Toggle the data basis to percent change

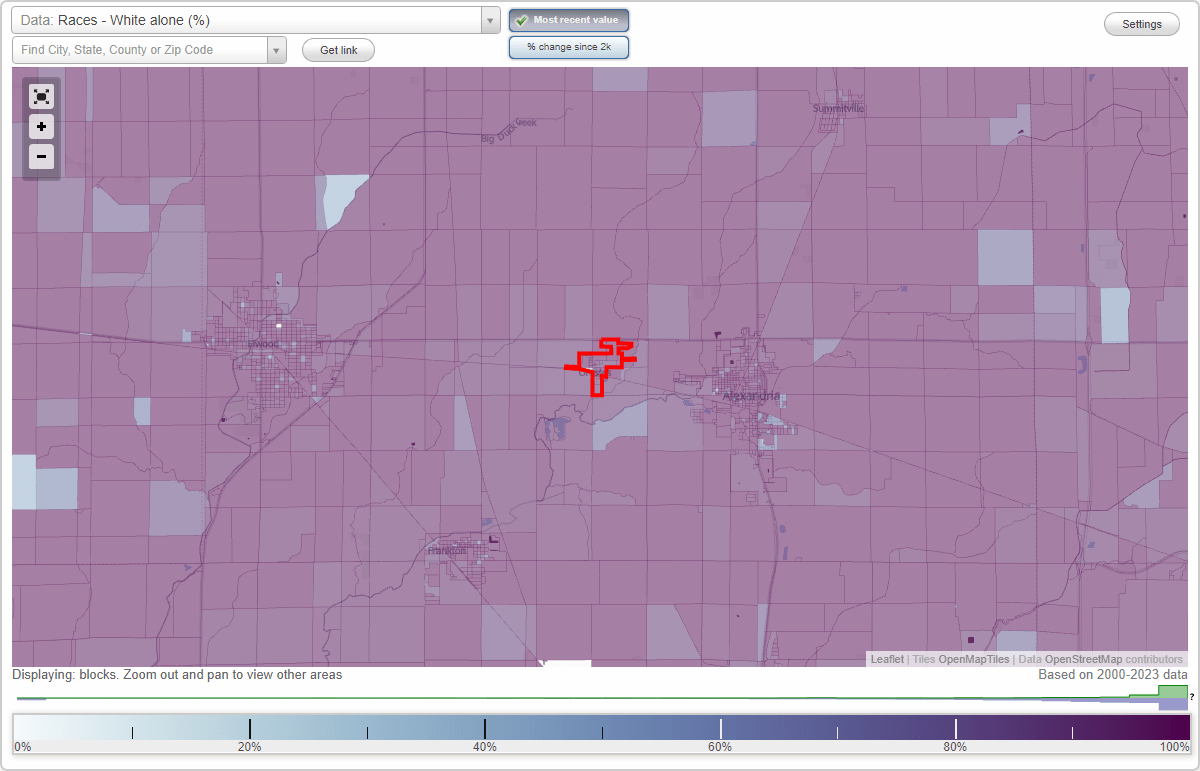568,46
